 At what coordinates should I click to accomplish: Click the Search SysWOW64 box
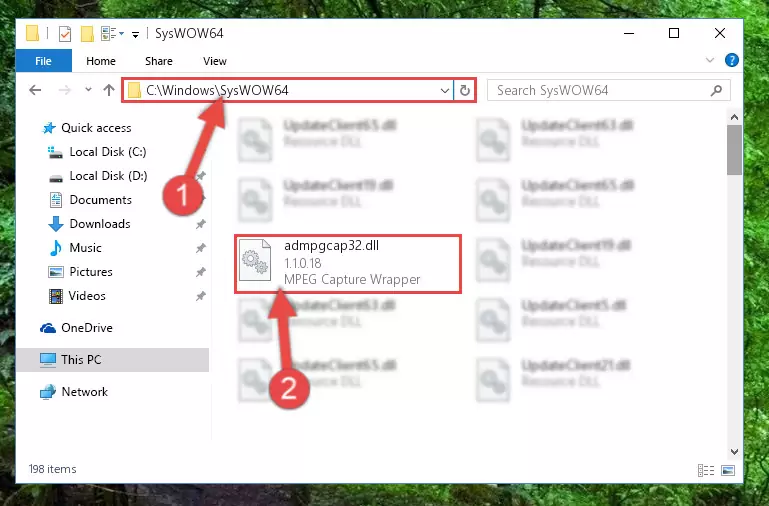click(x=608, y=90)
